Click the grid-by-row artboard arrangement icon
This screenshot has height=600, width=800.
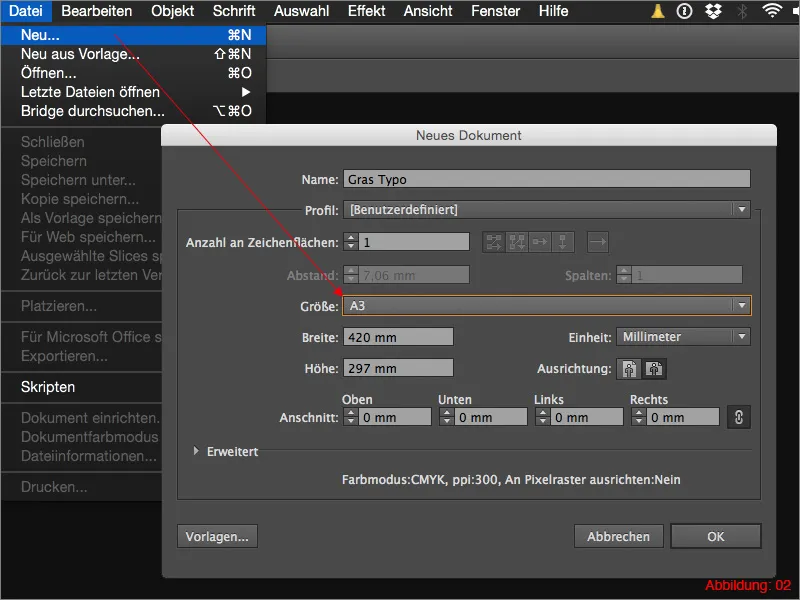[x=494, y=242]
